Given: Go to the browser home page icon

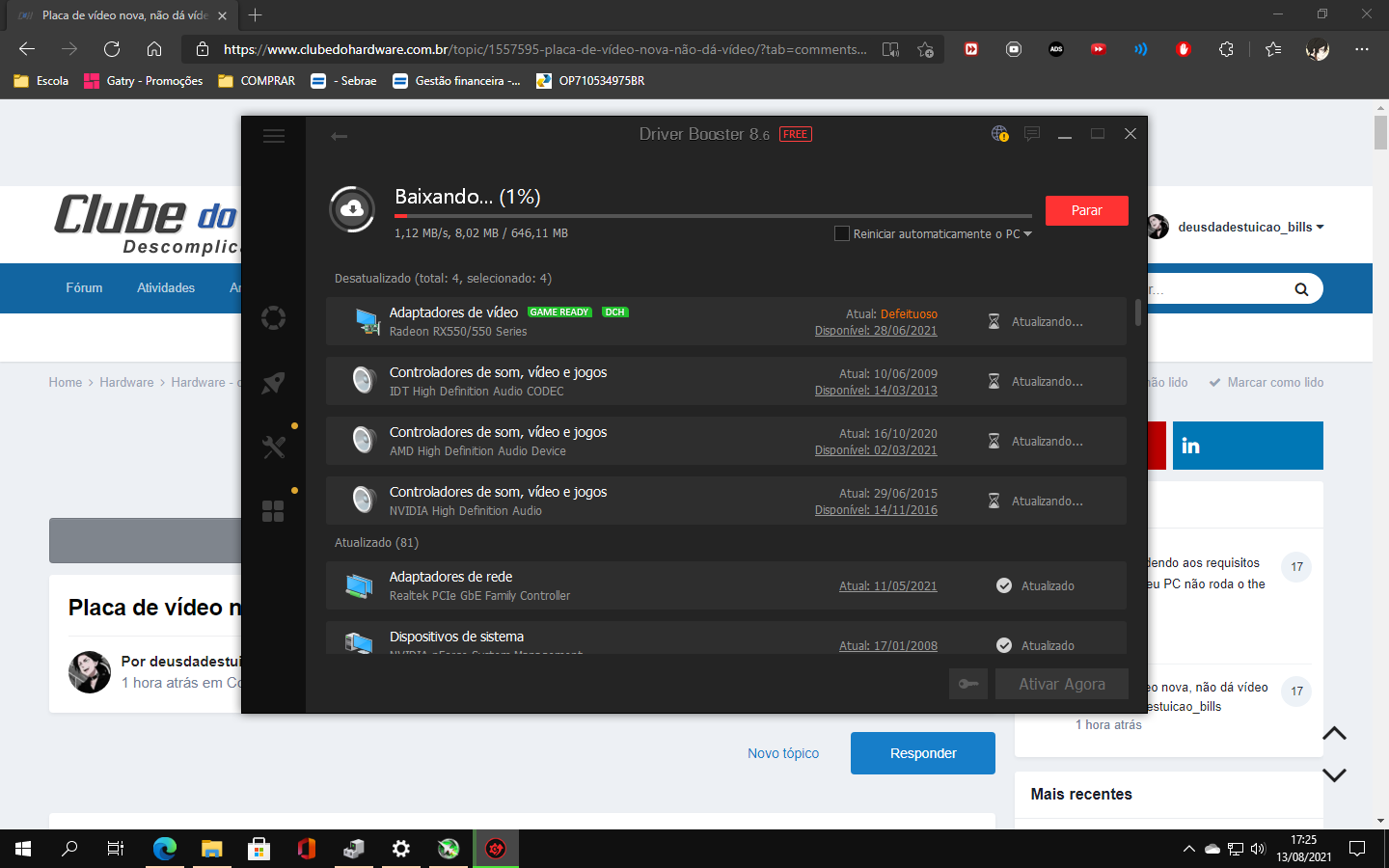Looking at the screenshot, I should click(x=154, y=49).
